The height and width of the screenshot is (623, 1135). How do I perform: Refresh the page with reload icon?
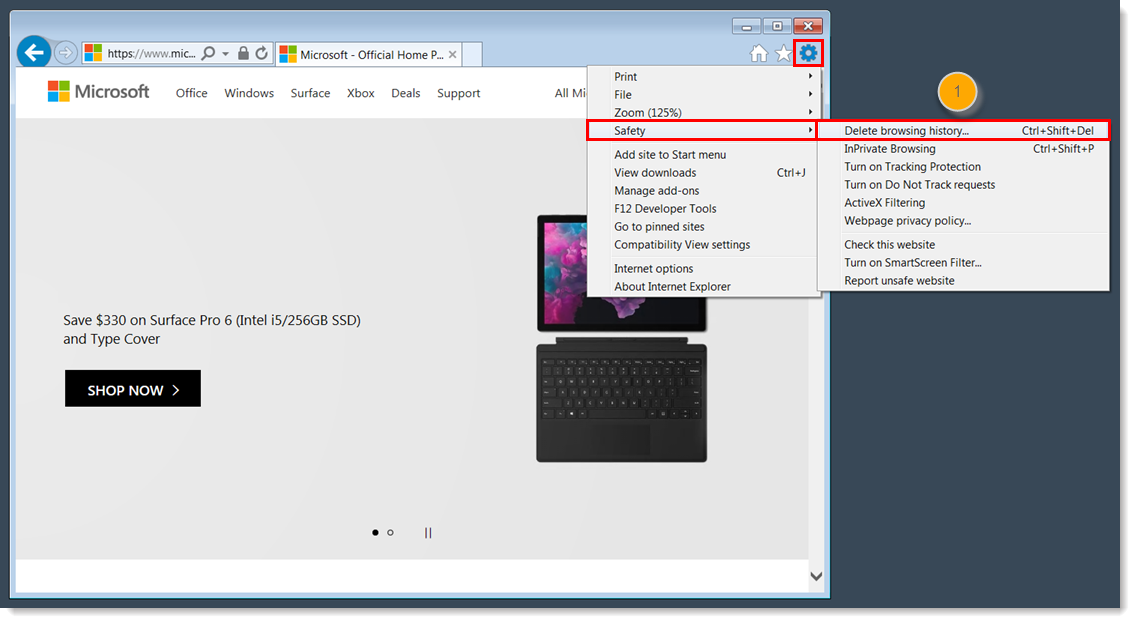pos(261,54)
